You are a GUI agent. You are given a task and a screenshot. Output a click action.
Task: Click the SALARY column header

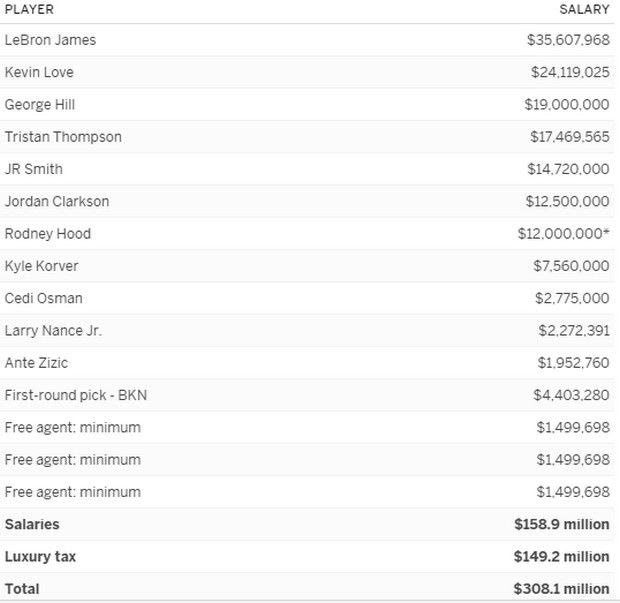584,9
